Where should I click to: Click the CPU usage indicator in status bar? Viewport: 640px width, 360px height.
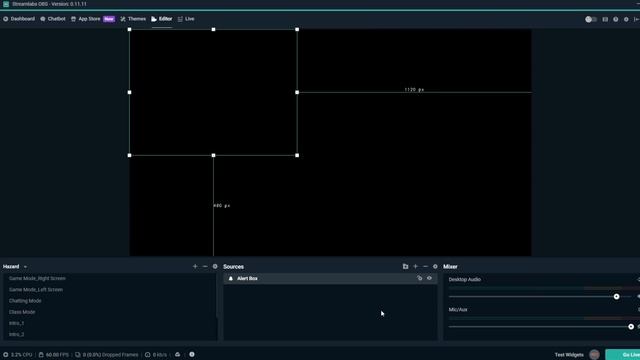(x=18, y=355)
